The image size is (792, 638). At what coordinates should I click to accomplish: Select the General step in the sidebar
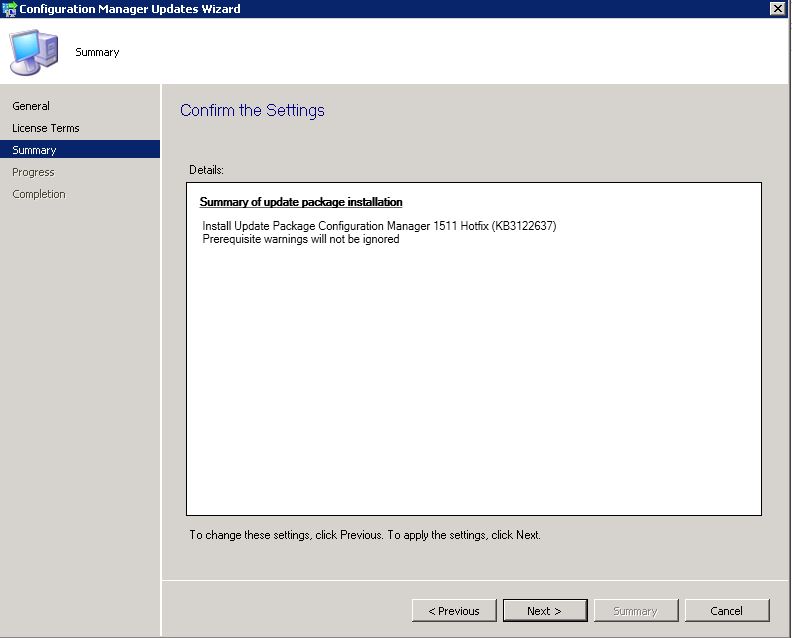31,106
